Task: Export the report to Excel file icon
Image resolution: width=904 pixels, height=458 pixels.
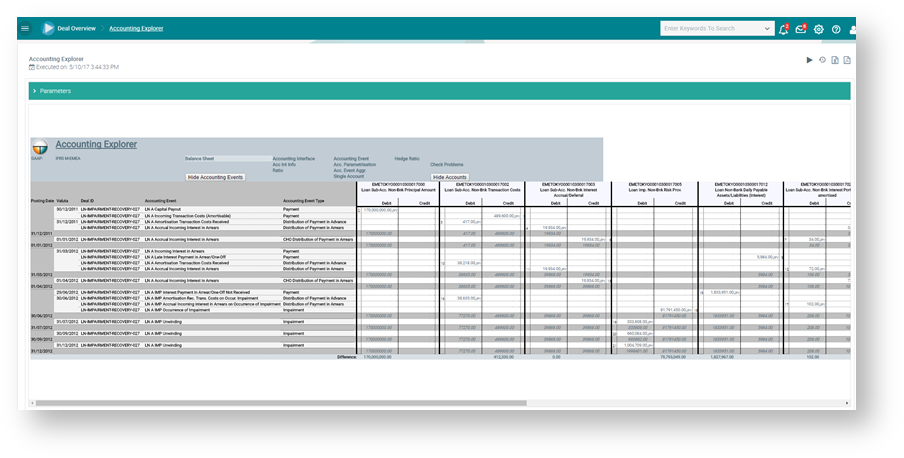Action: [834, 60]
